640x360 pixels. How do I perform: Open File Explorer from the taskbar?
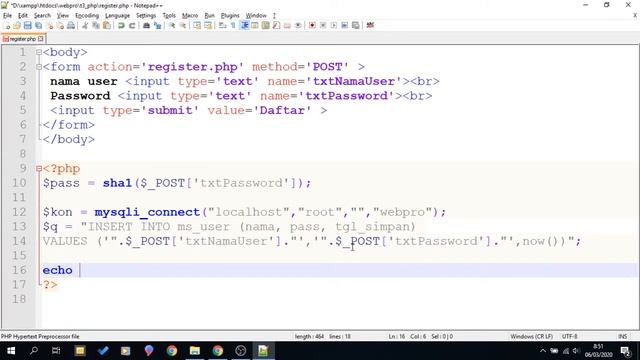(x=195, y=351)
